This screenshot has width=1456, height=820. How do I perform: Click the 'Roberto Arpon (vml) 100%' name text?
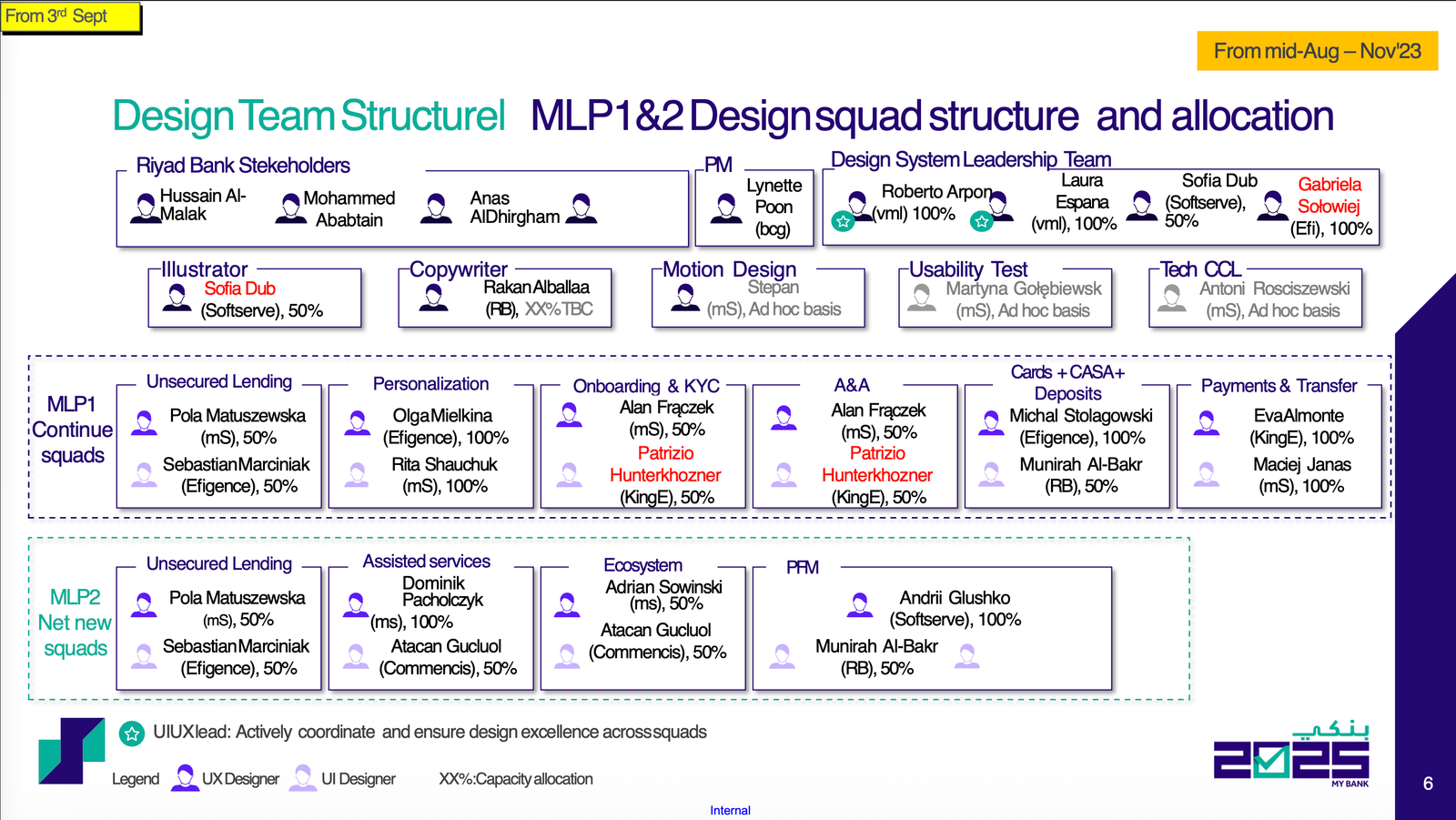click(932, 203)
